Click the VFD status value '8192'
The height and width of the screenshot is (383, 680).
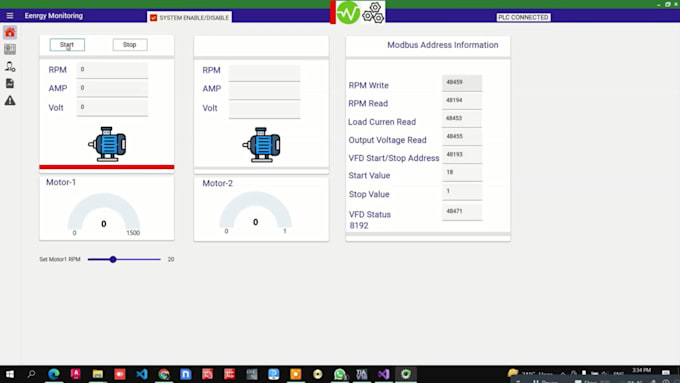click(359, 226)
